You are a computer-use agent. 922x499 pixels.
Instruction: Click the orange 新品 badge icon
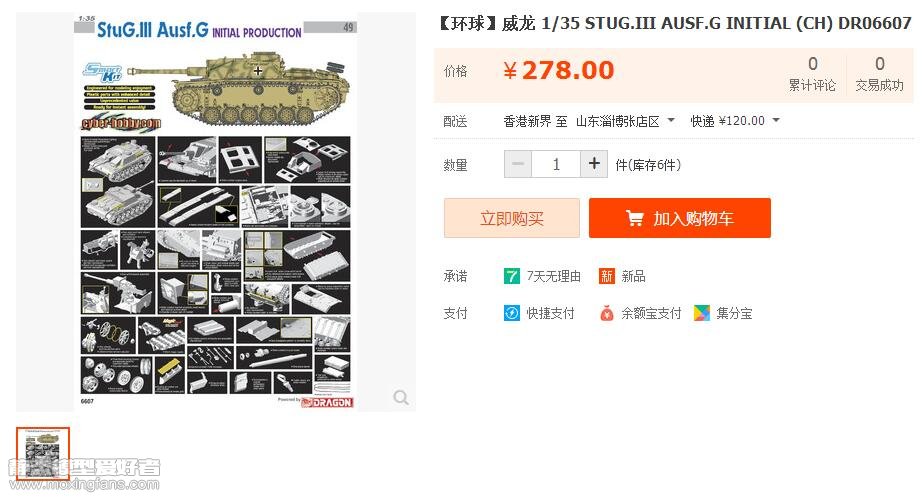tap(606, 276)
